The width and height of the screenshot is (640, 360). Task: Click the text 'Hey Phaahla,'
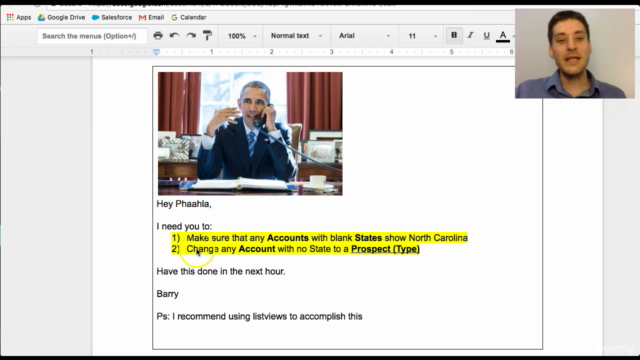(x=184, y=204)
